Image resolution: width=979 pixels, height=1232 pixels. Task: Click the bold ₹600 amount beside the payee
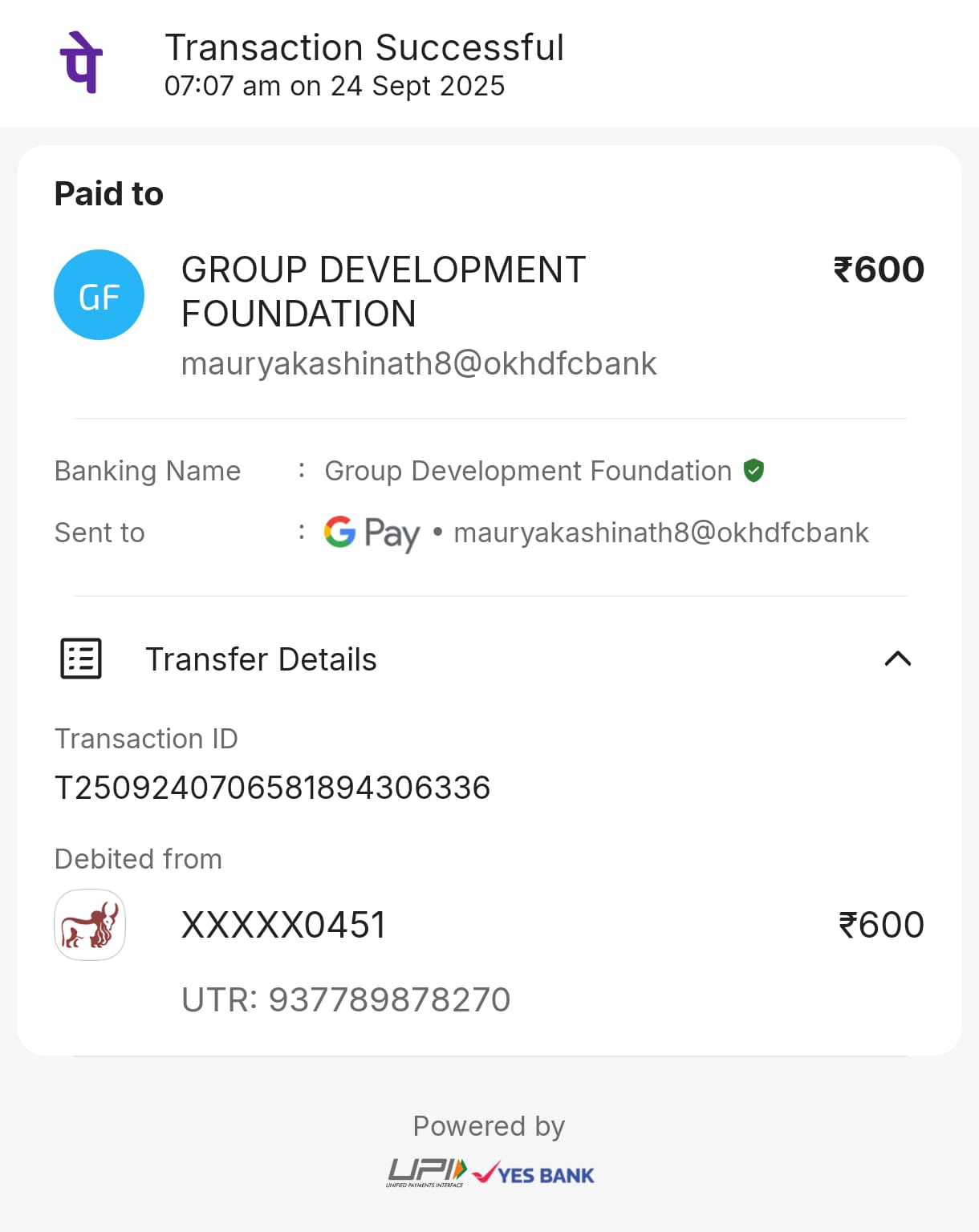coord(879,269)
